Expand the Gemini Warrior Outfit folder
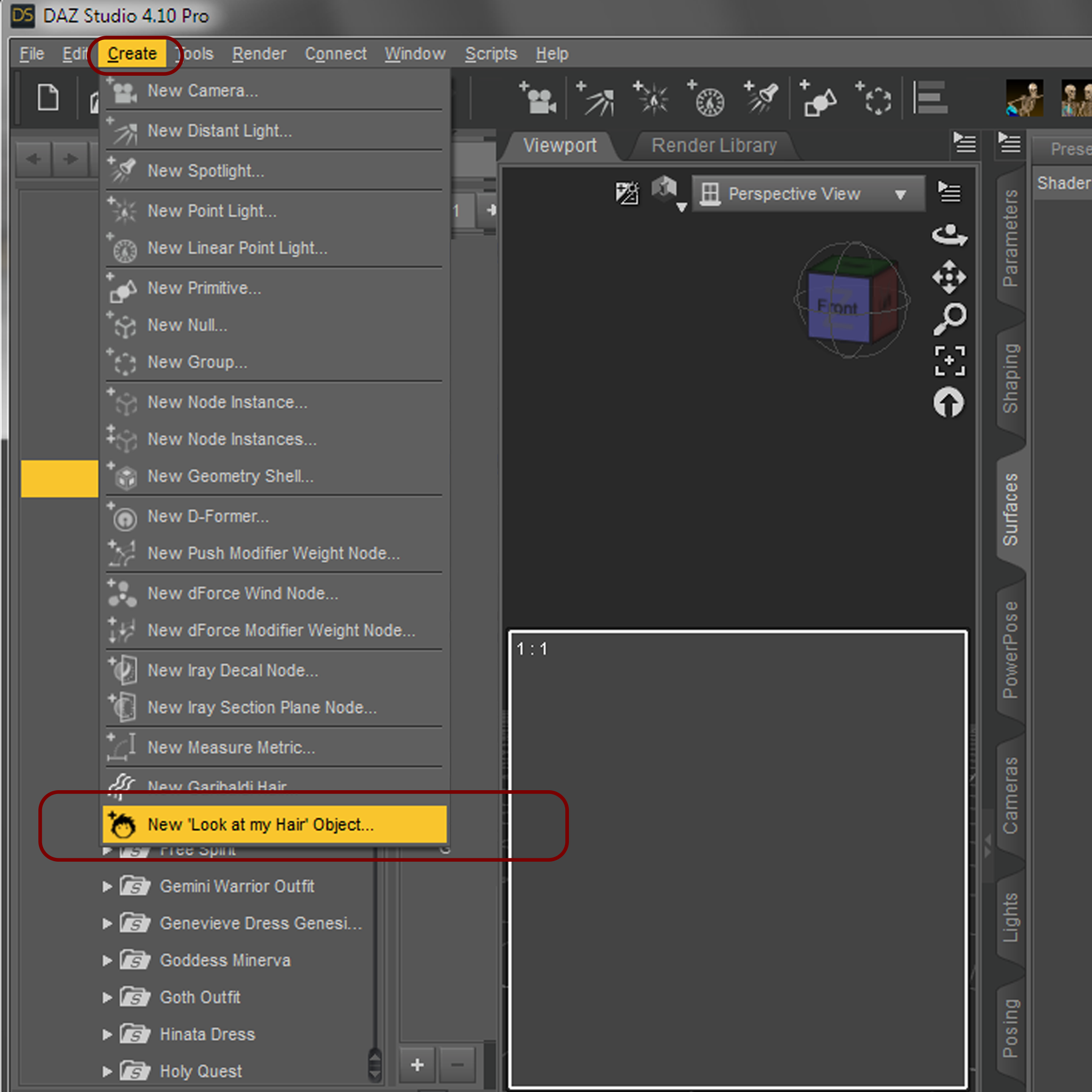Screen dimensions: 1092x1092 (x=107, y=886)
